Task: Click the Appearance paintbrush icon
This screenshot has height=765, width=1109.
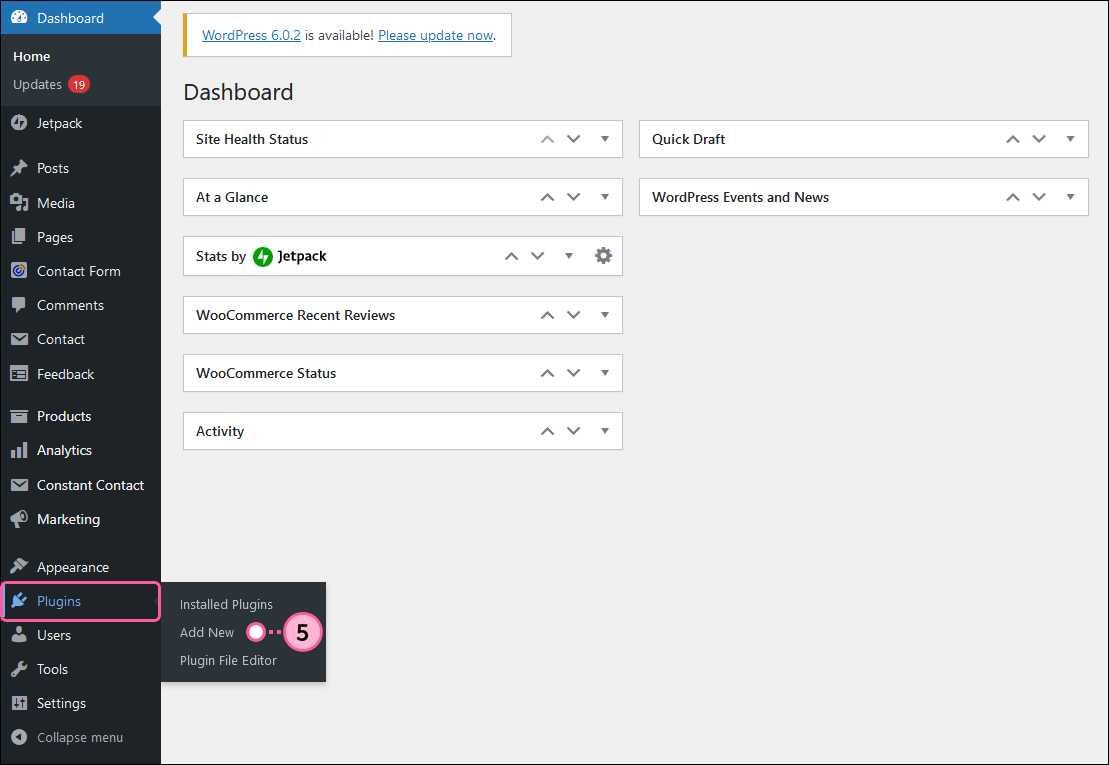Action: (x=19, y=566)
